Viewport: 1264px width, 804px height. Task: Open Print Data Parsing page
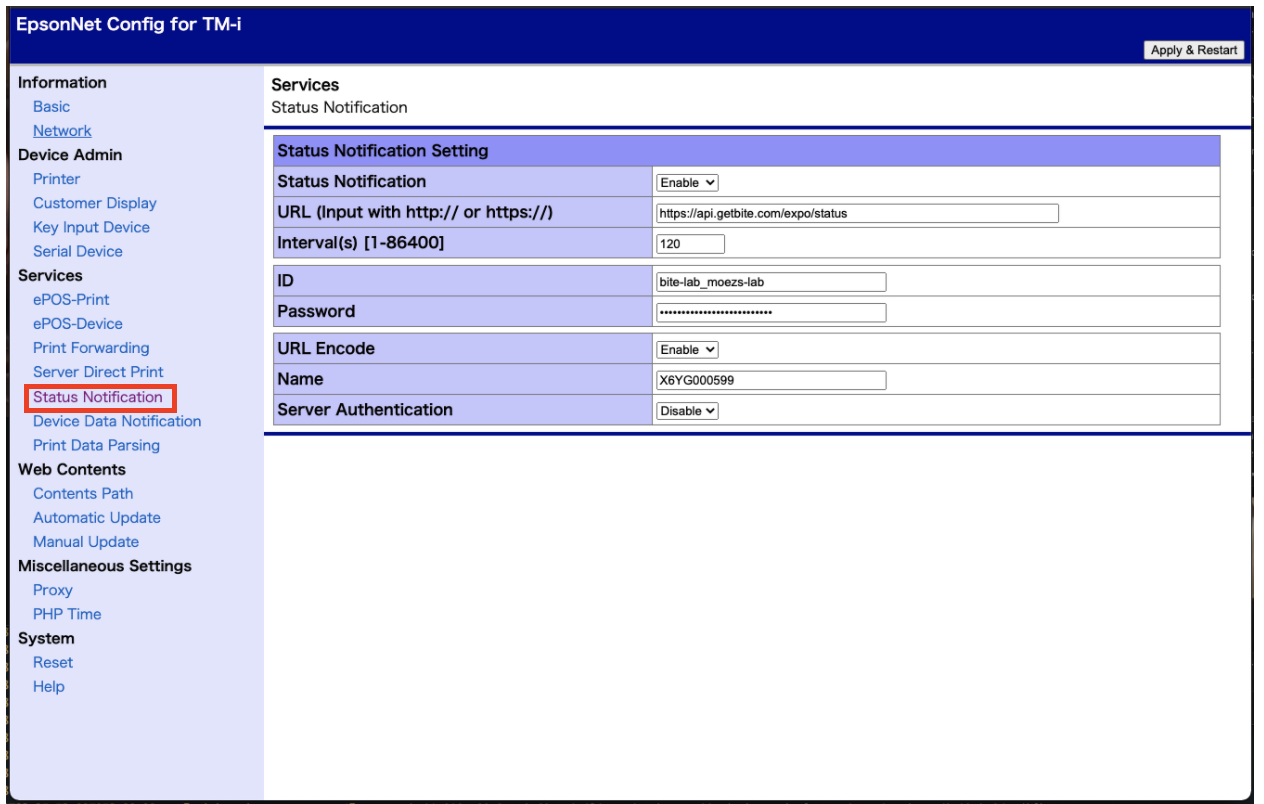[x=96, y=445]
